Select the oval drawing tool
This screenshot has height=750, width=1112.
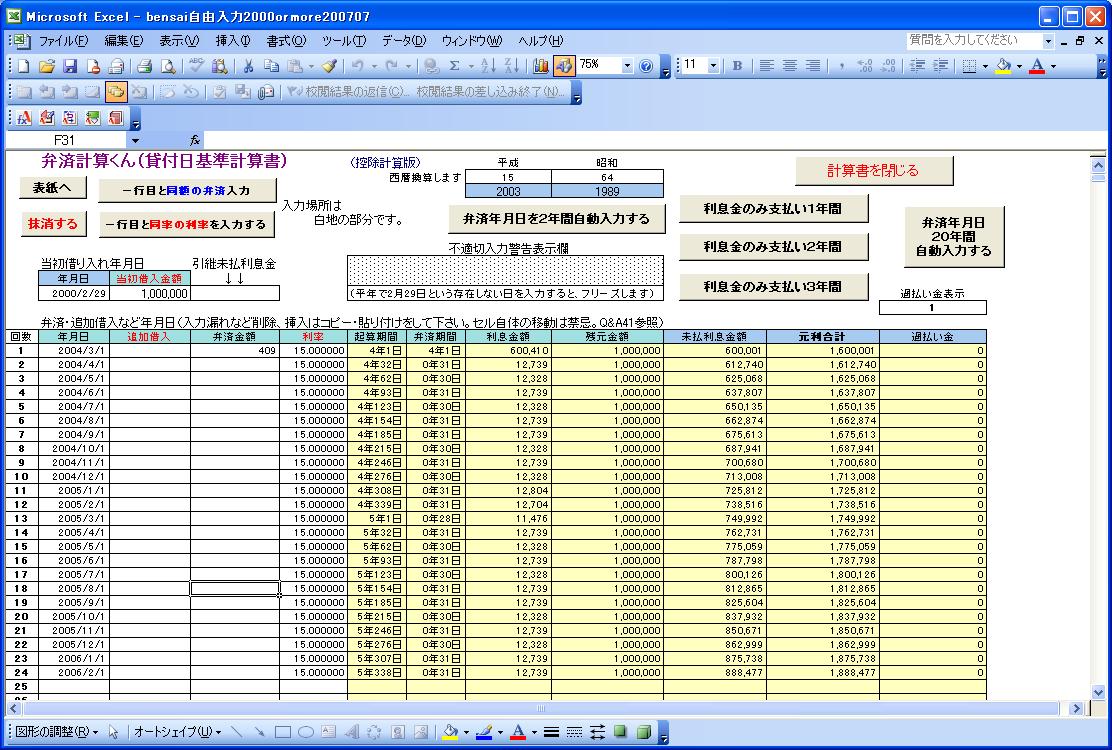pos(306,732)
